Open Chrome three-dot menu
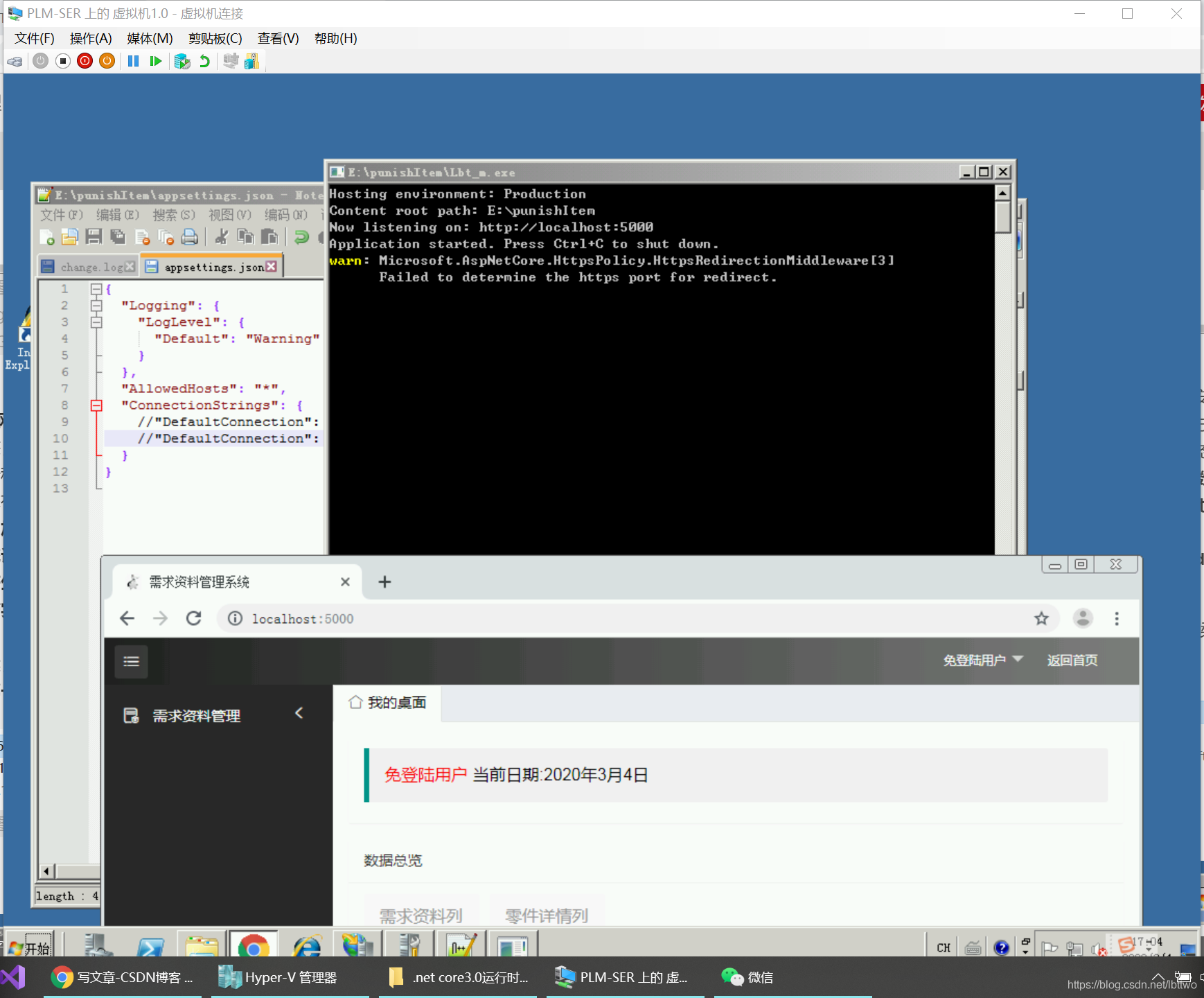 click(1117, 618)
